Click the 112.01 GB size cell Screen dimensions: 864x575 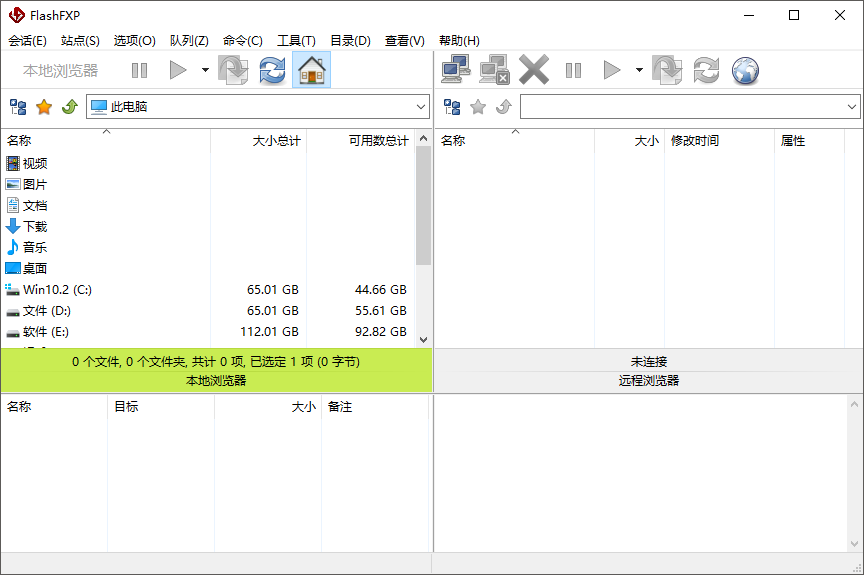(269, 332)
